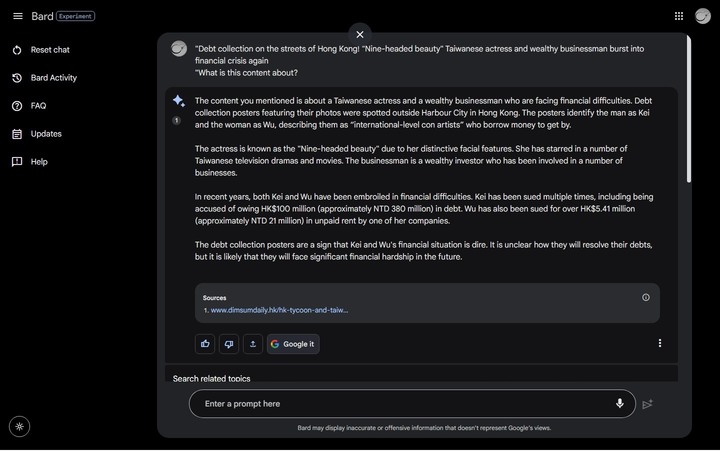Open the Google apps grid
The height and width of the screenshot is (451, 720).
pyautogui.click(x=679, y=16)
